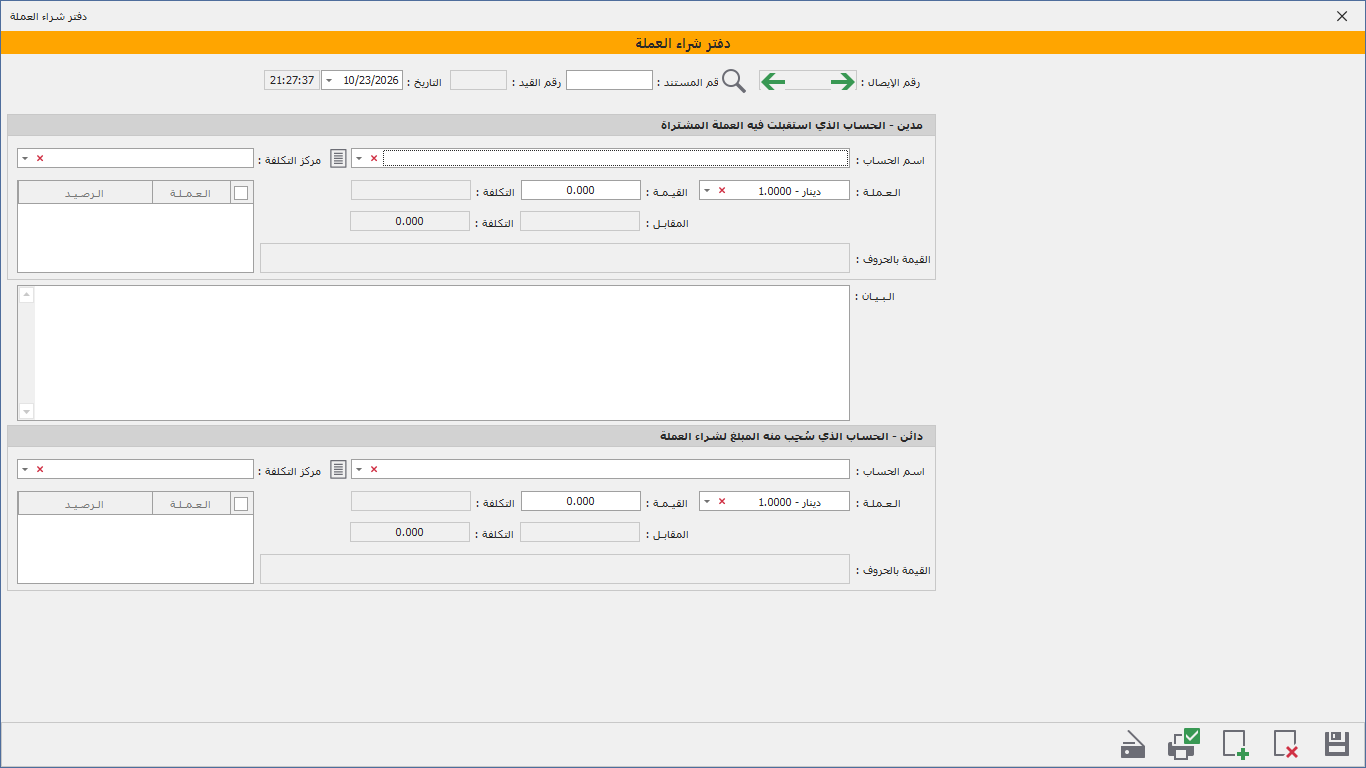Tick the credit balance table header checkbox
Screen dimensions: 1366x768
(x=241, y=504)
